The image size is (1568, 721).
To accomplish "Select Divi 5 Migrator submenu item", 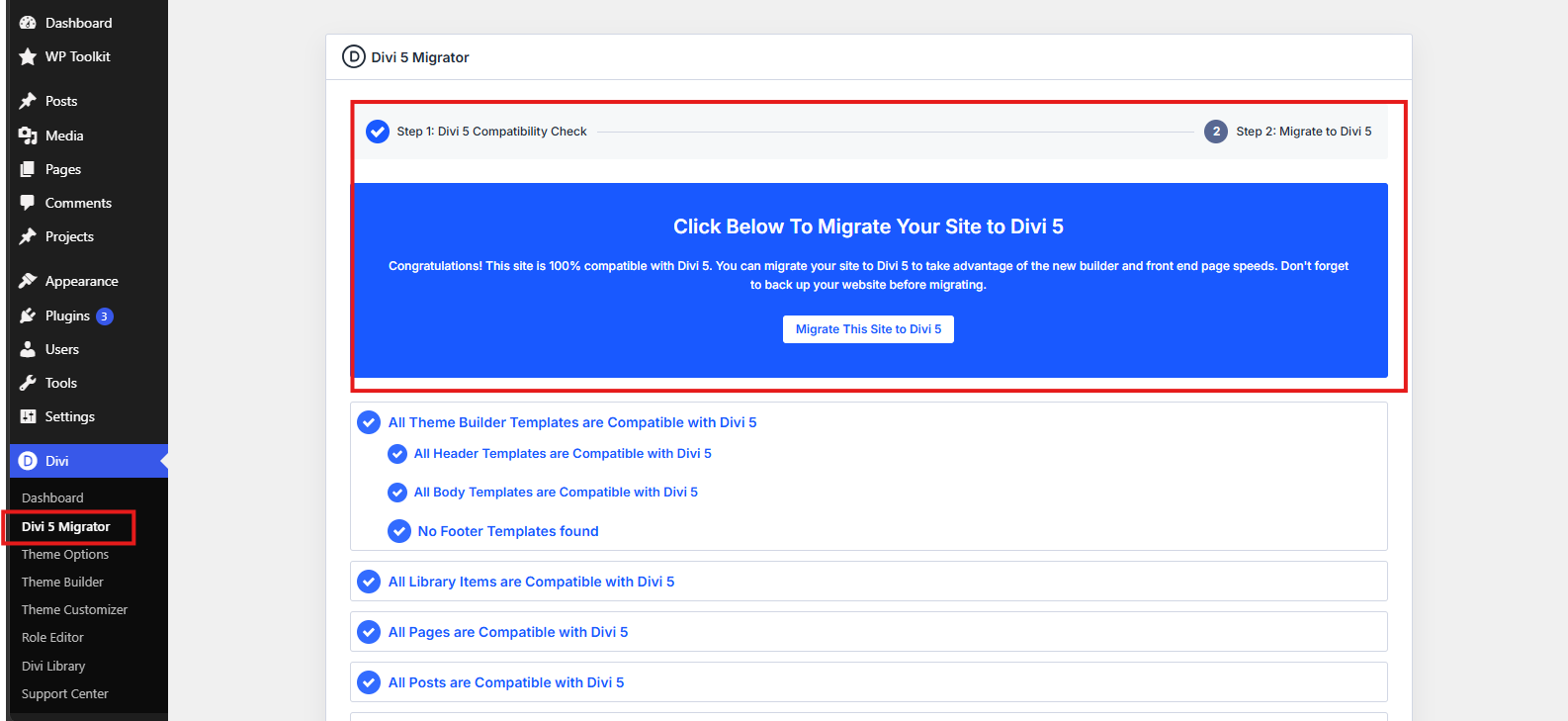I will point(66,526).
